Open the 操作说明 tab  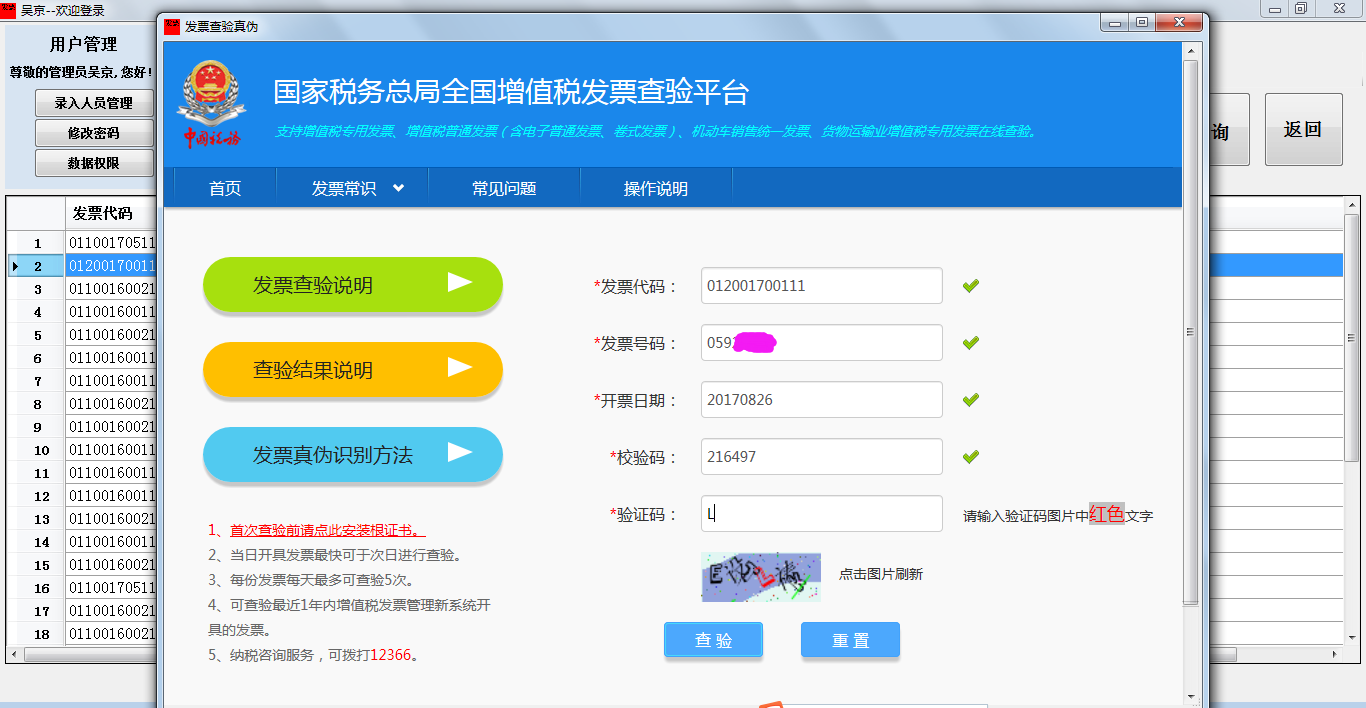point(656,188)
